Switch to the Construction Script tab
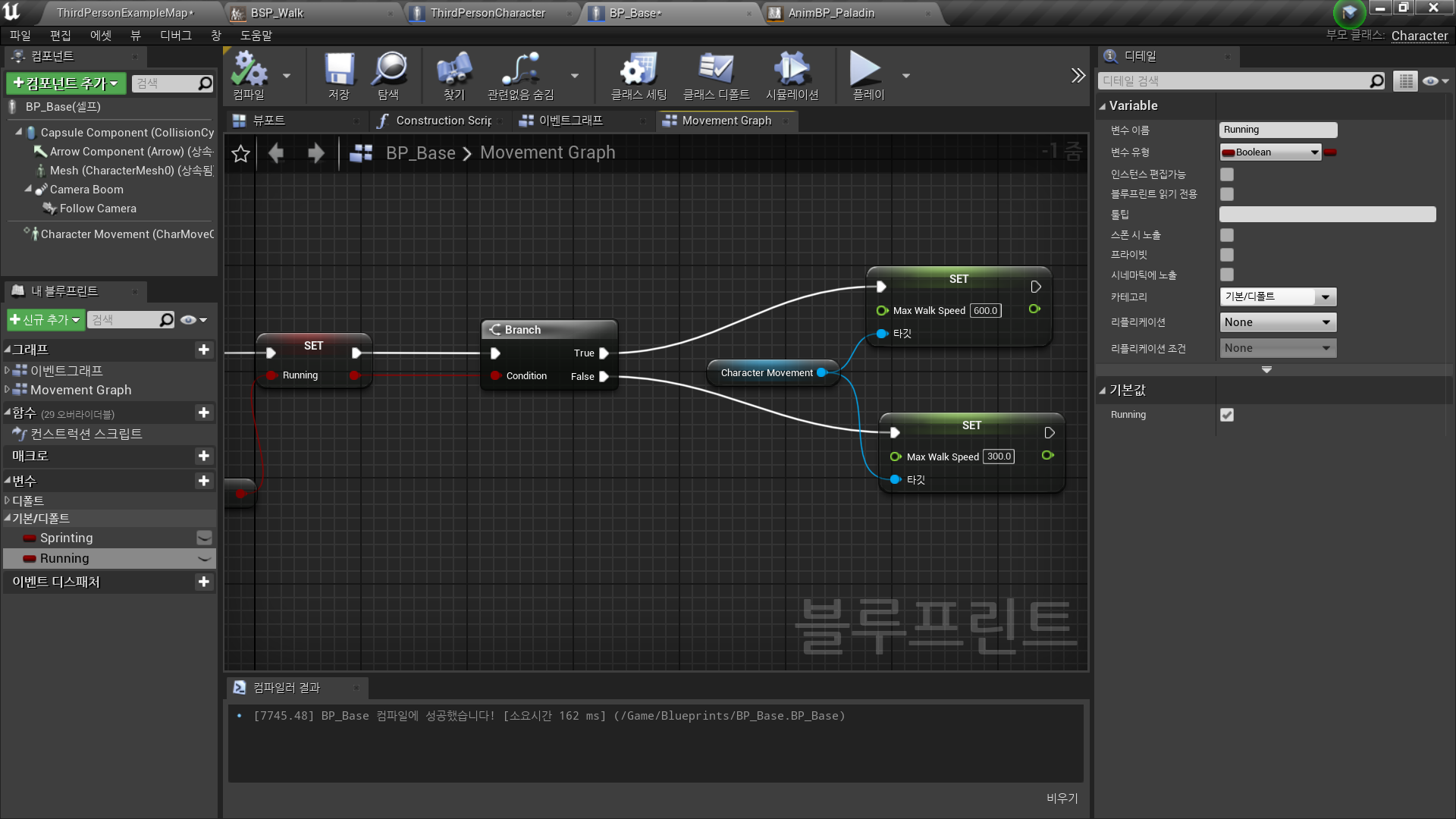Screen dimensions: 1456x819 pos(443,121)
